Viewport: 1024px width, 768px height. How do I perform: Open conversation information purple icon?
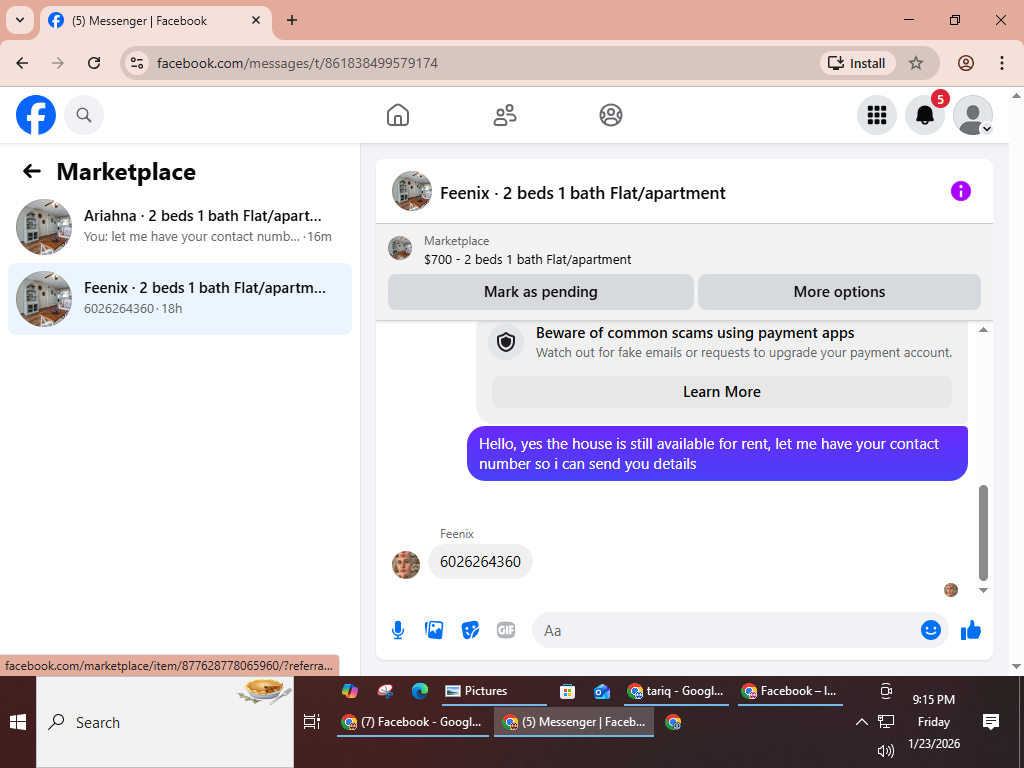pos(961,191)
